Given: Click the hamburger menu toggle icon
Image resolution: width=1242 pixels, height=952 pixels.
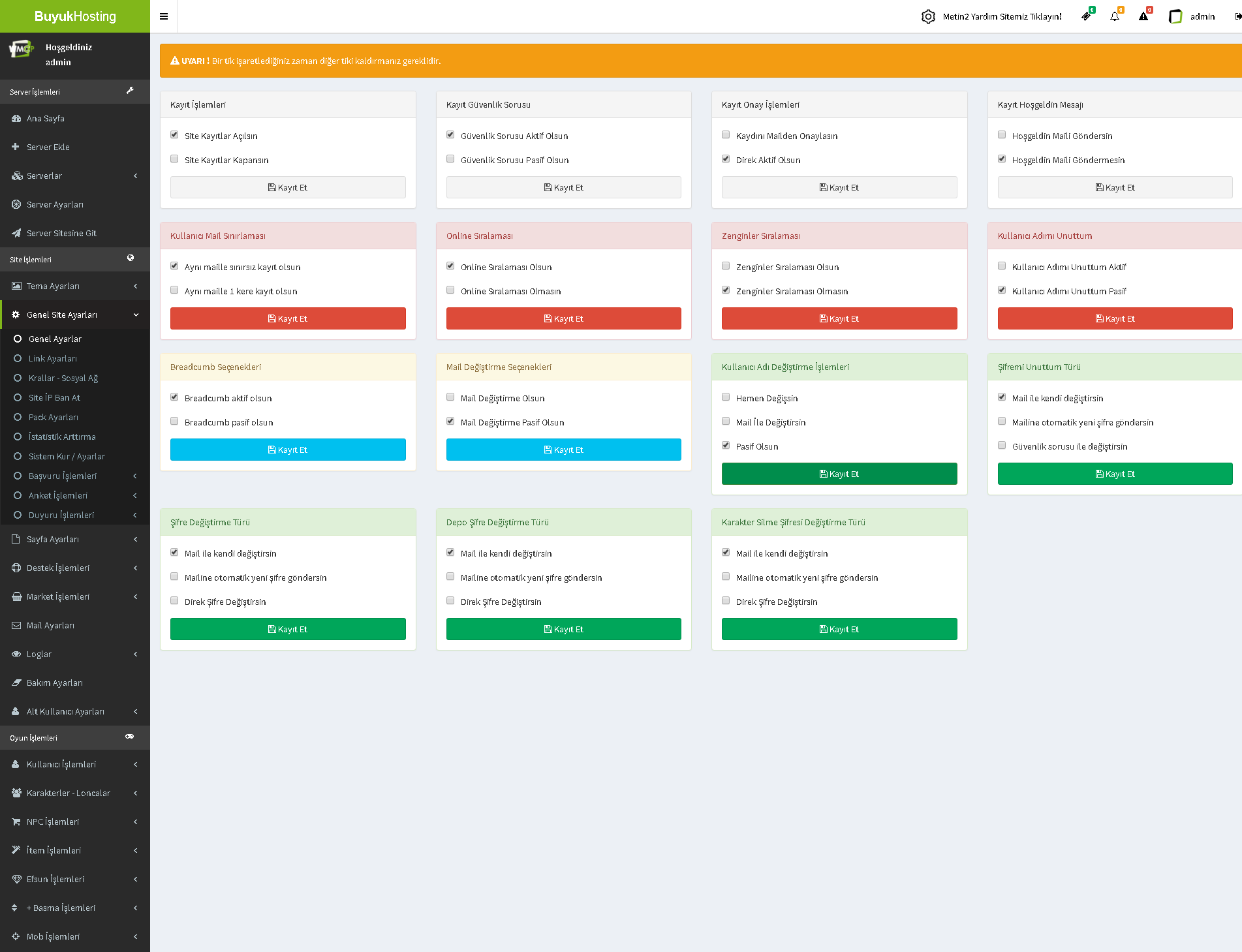Looking at the screenshot, I should pyautogui.click(x=164, y=16).
